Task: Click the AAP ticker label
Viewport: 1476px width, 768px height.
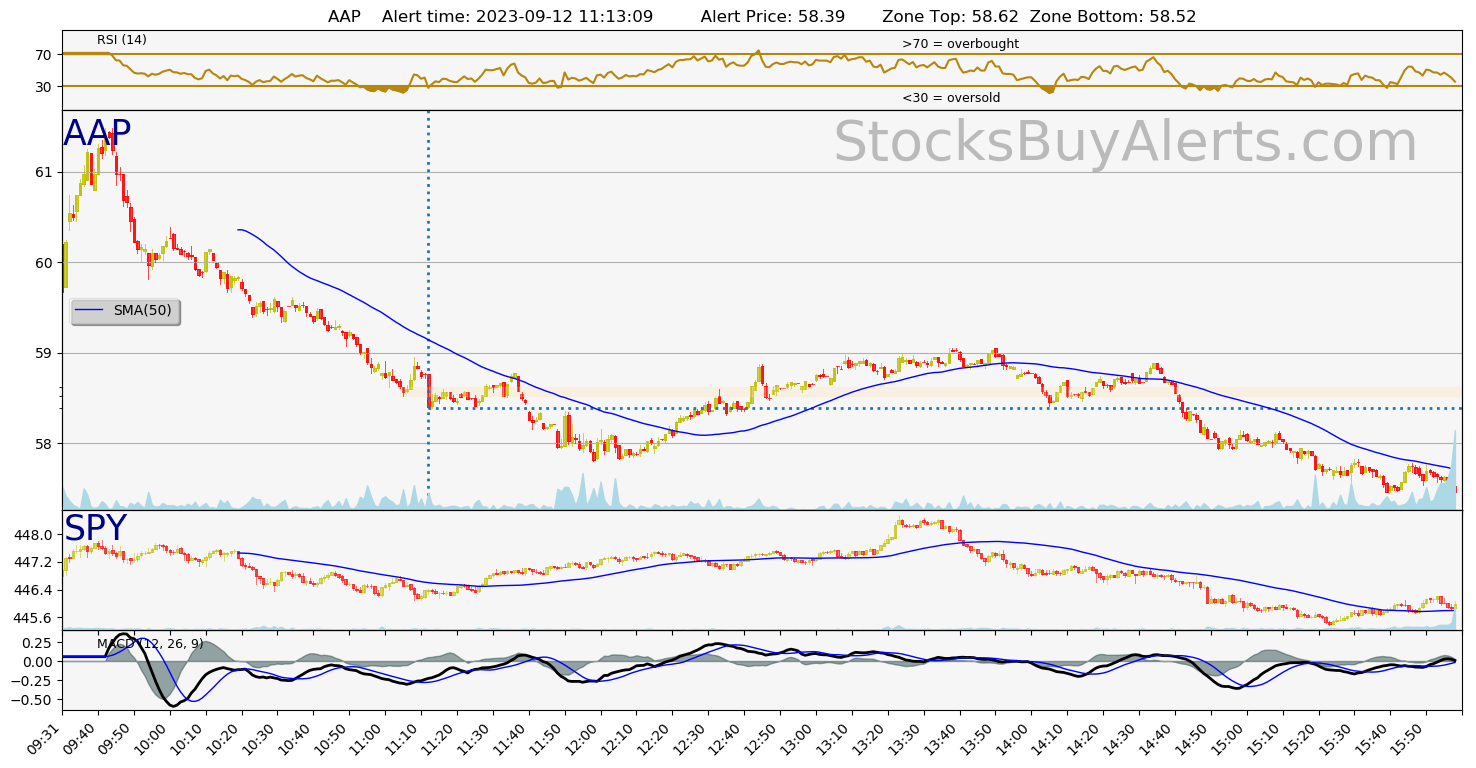Action: click(97, 134)
